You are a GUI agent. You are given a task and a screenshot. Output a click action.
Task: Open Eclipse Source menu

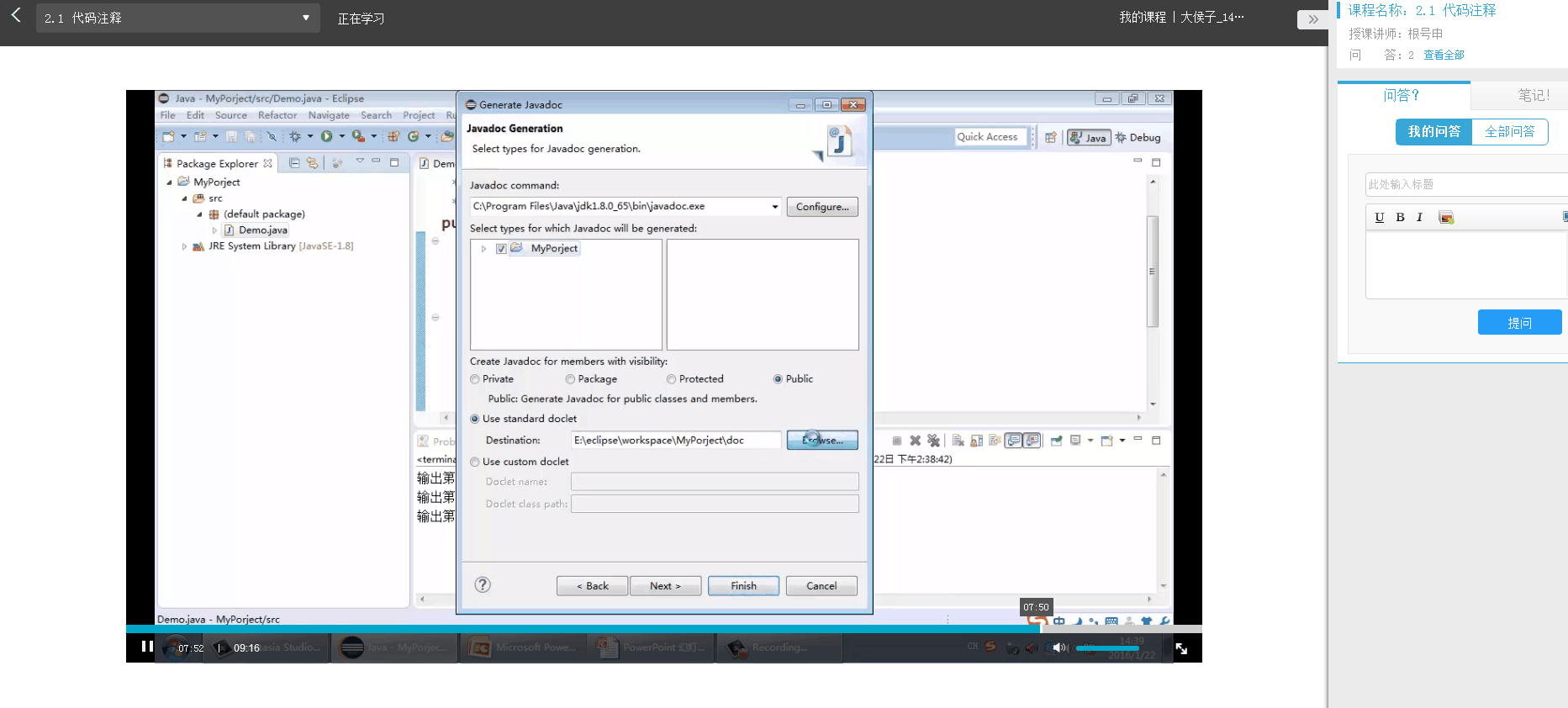[231, 115]
